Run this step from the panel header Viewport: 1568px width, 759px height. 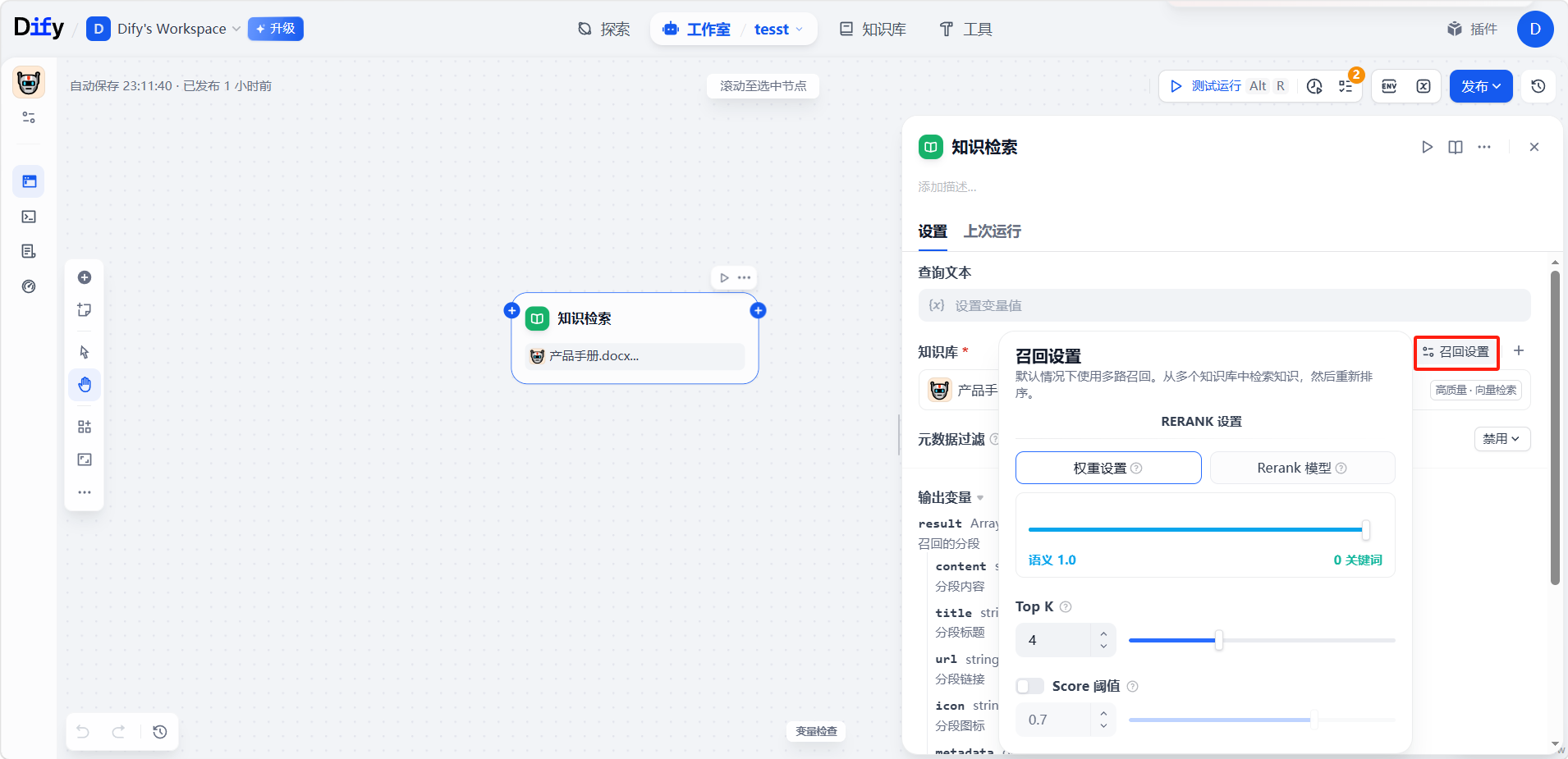pos(1428,147)
